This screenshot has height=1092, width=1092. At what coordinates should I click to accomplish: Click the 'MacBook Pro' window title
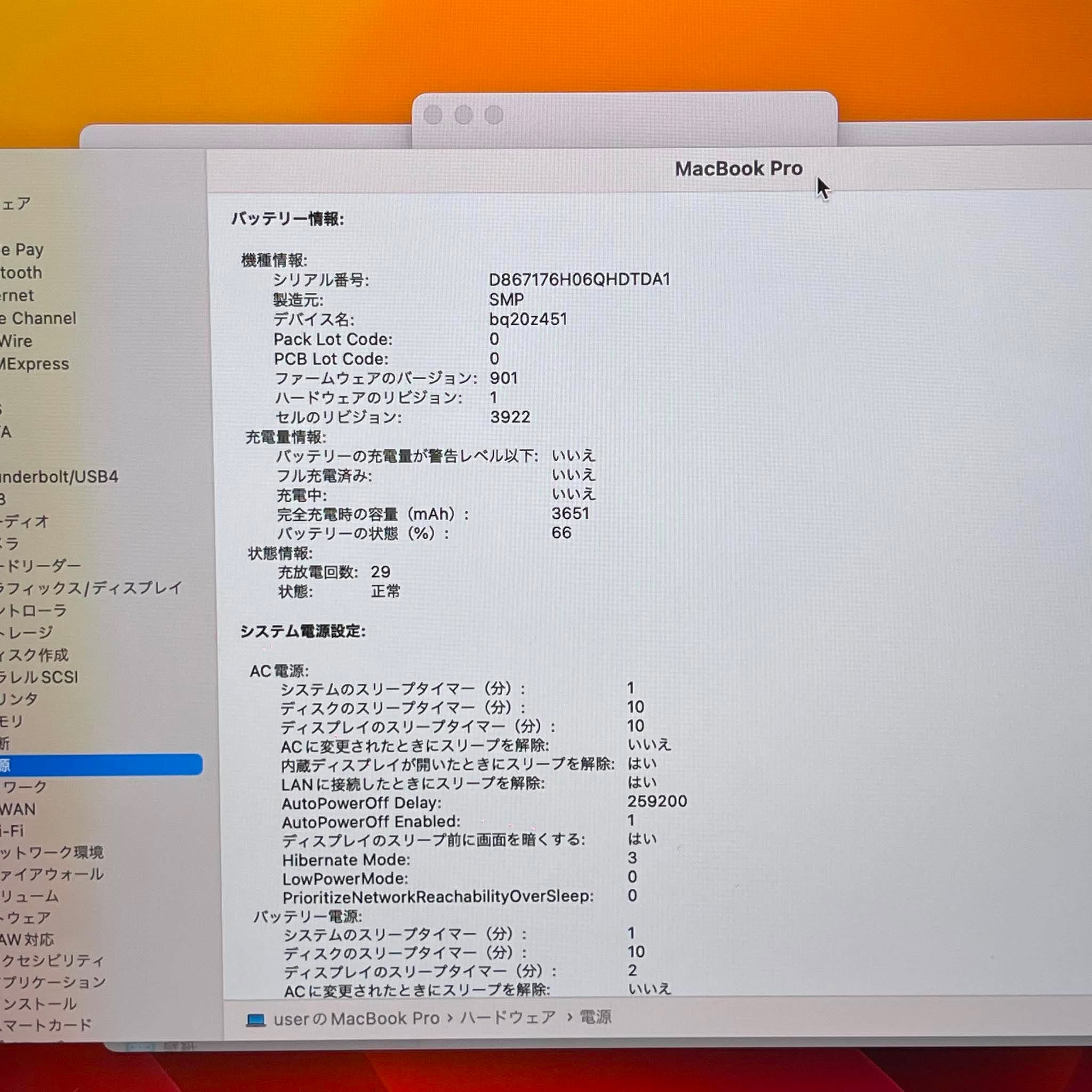[738, 168]
